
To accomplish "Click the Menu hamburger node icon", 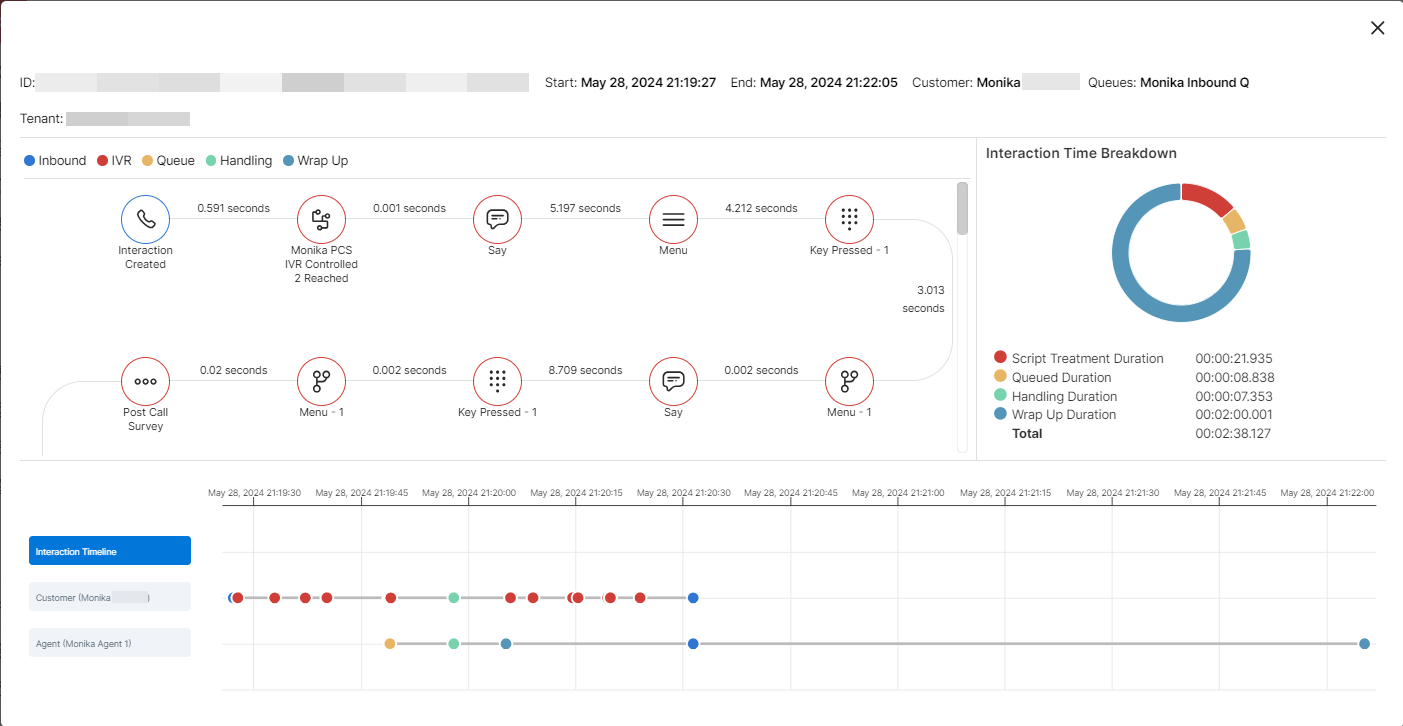I will point(673,219).
